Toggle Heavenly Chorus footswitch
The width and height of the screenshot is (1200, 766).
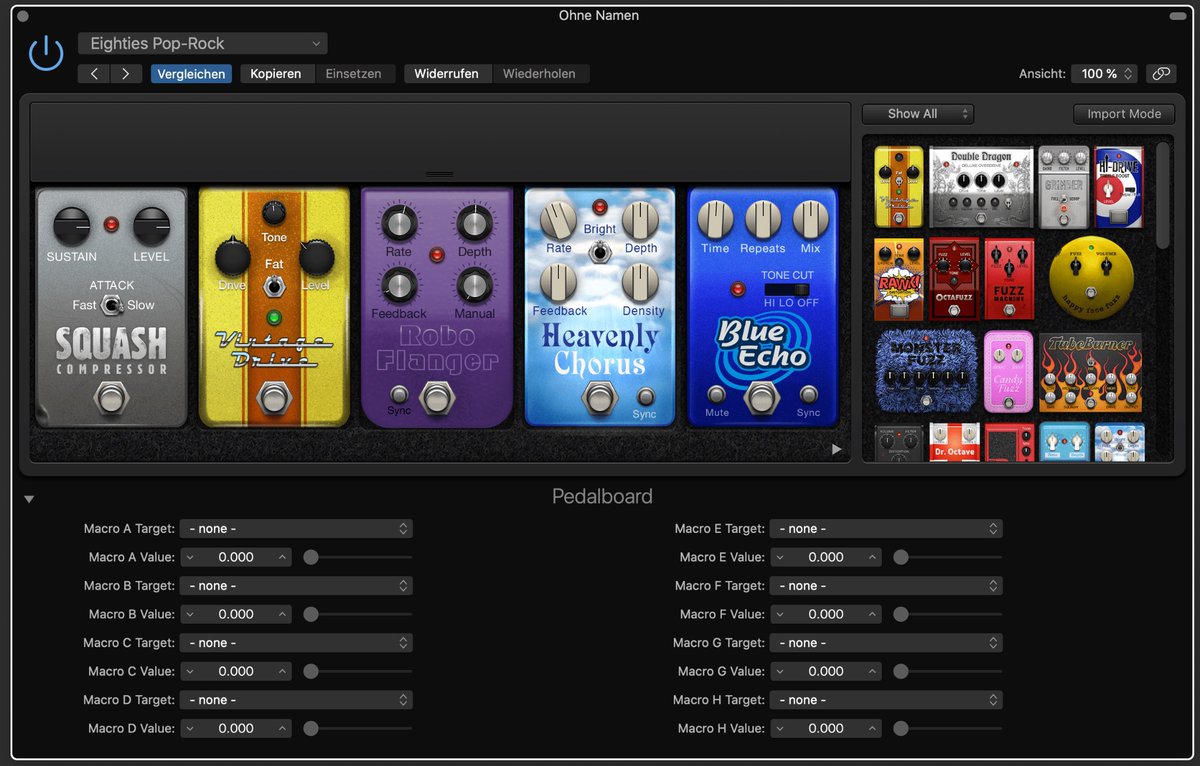click(x=600, y=399)
